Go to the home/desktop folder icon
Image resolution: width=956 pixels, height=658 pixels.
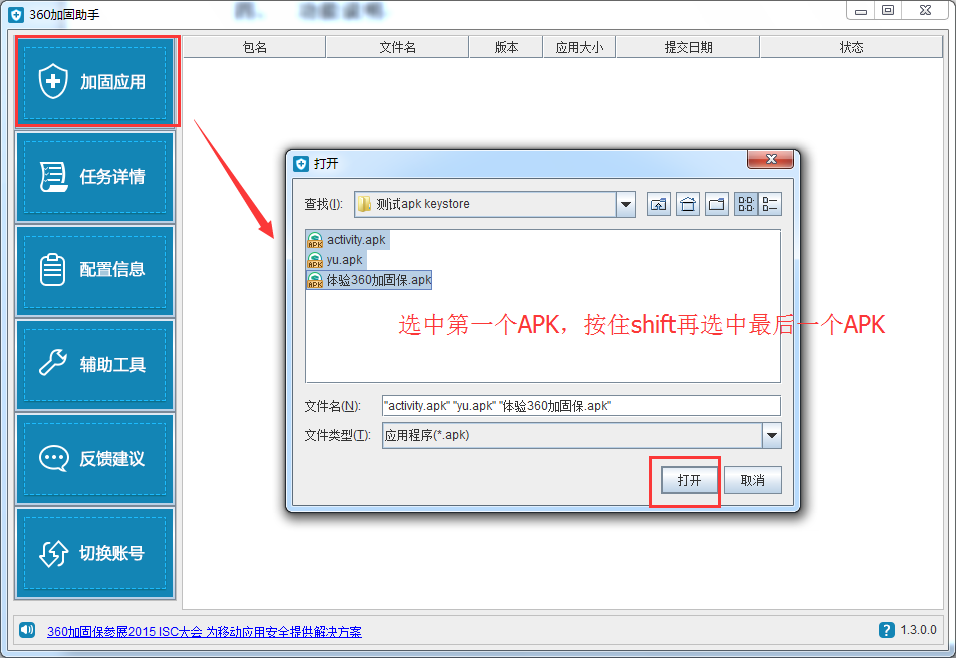tap(688, 204)
